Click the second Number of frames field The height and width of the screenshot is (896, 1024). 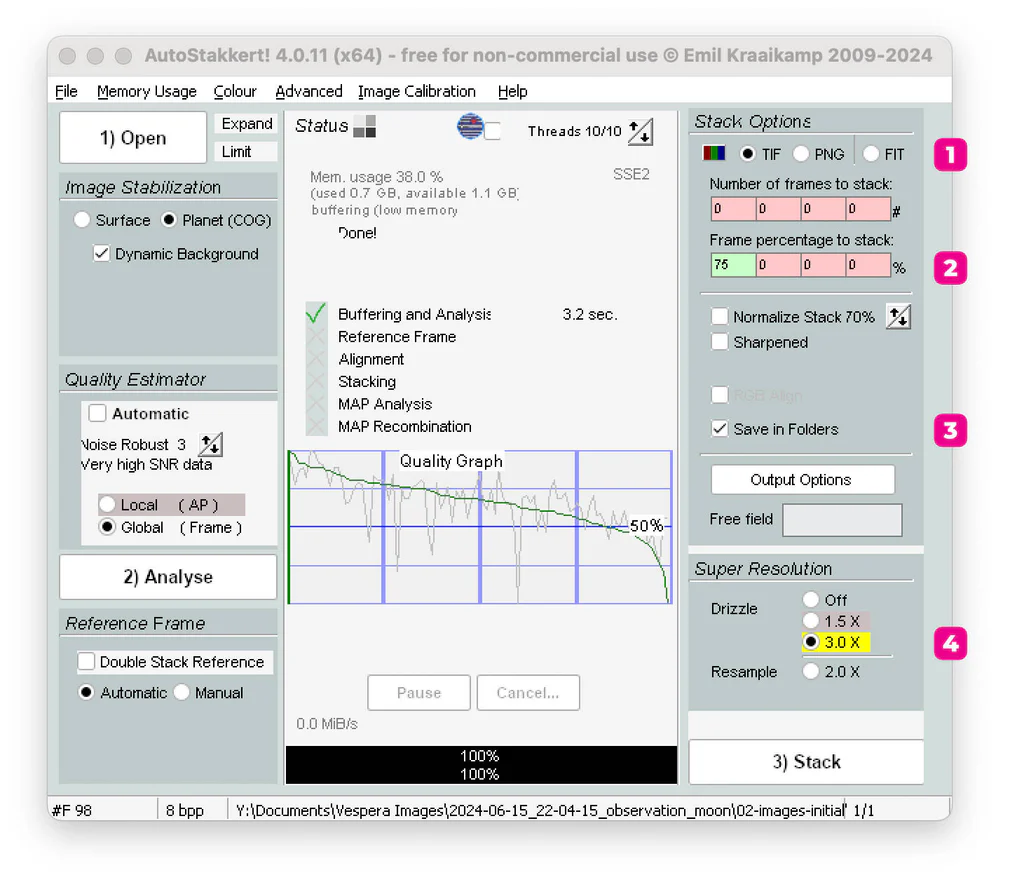click(778, 209)
